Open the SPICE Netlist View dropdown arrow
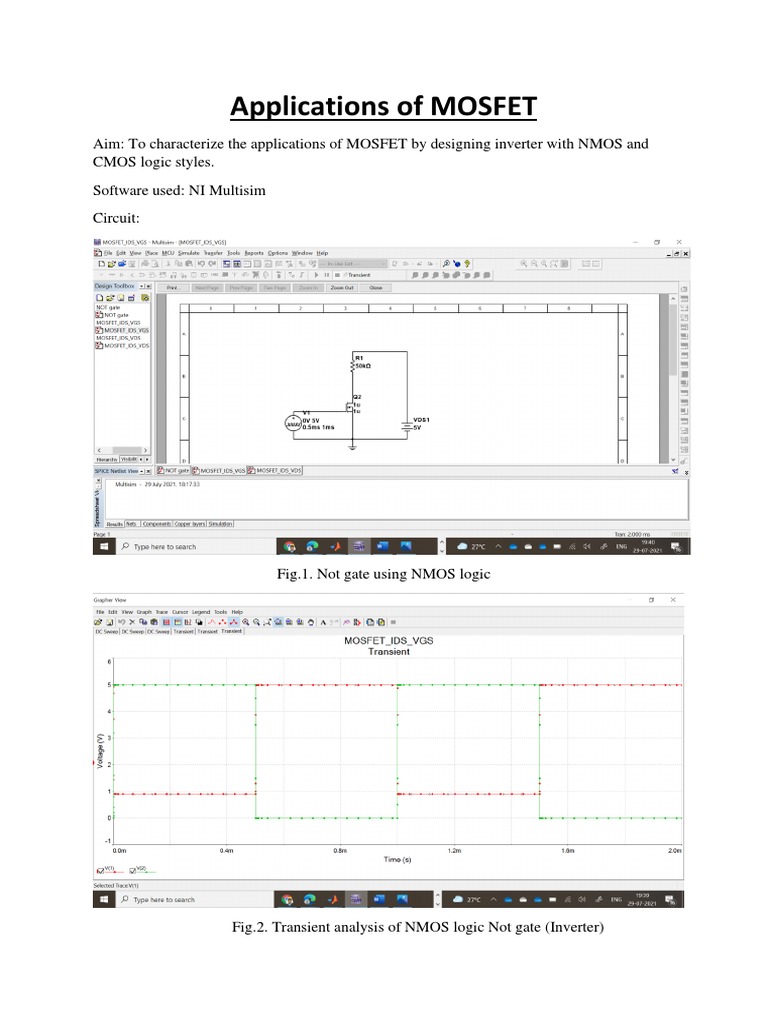This screenshot has width=768, height=1024. (142, 471)
